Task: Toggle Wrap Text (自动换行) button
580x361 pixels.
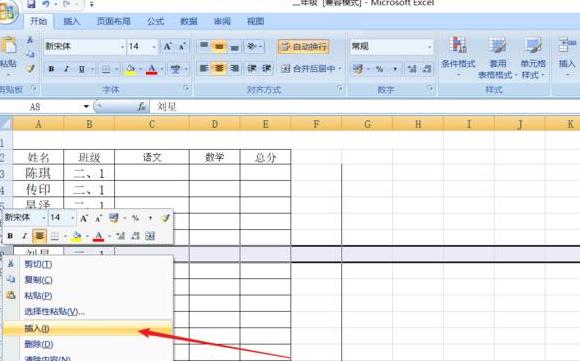Action: 303,47
